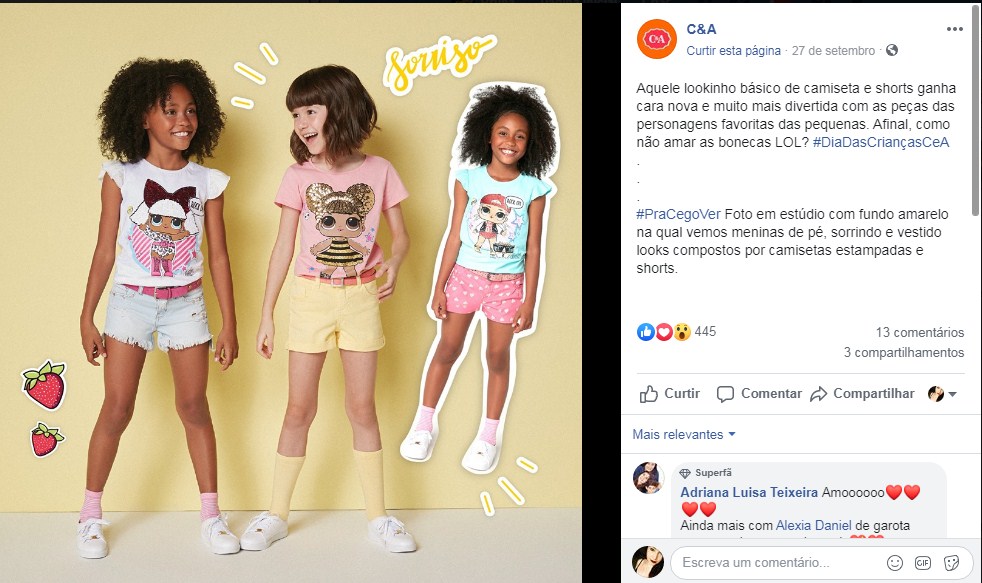
Task: Share the post with Compartilhar
Action: pyautogui.click(x=862, y=393)
